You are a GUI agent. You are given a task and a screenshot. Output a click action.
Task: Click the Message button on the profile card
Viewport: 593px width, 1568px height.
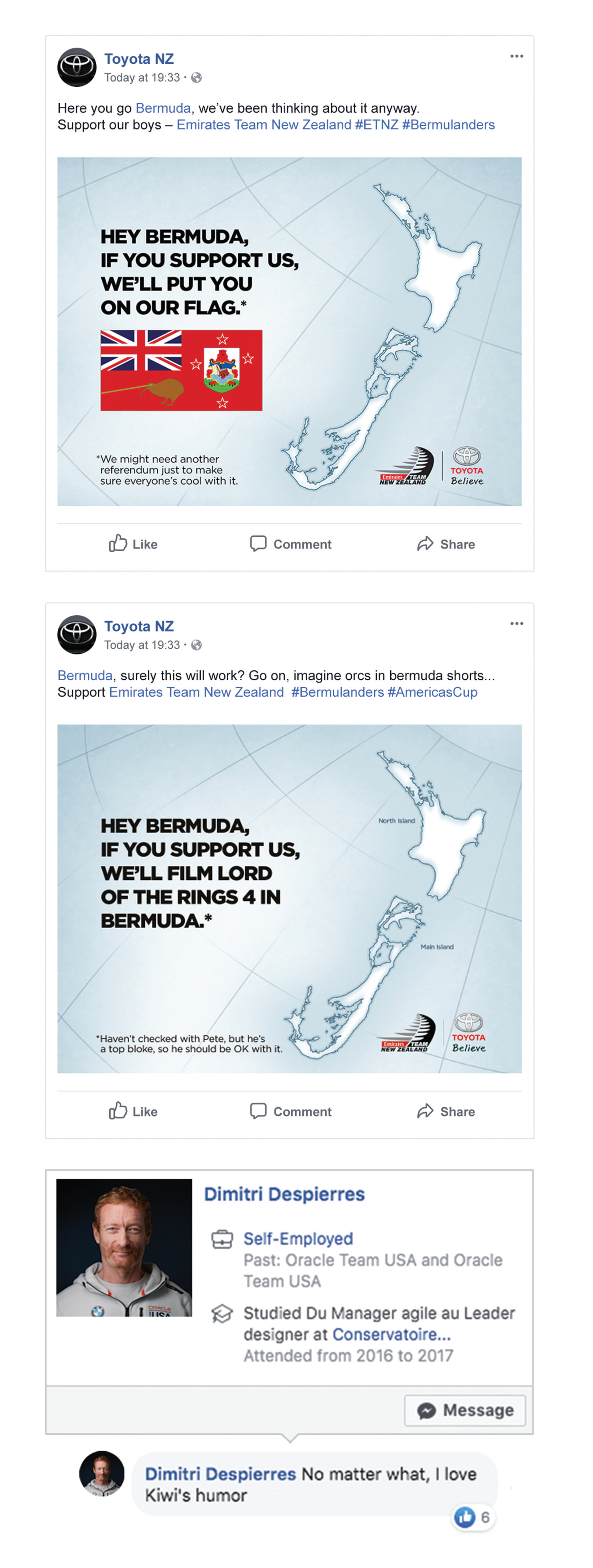pos(465,1410)
